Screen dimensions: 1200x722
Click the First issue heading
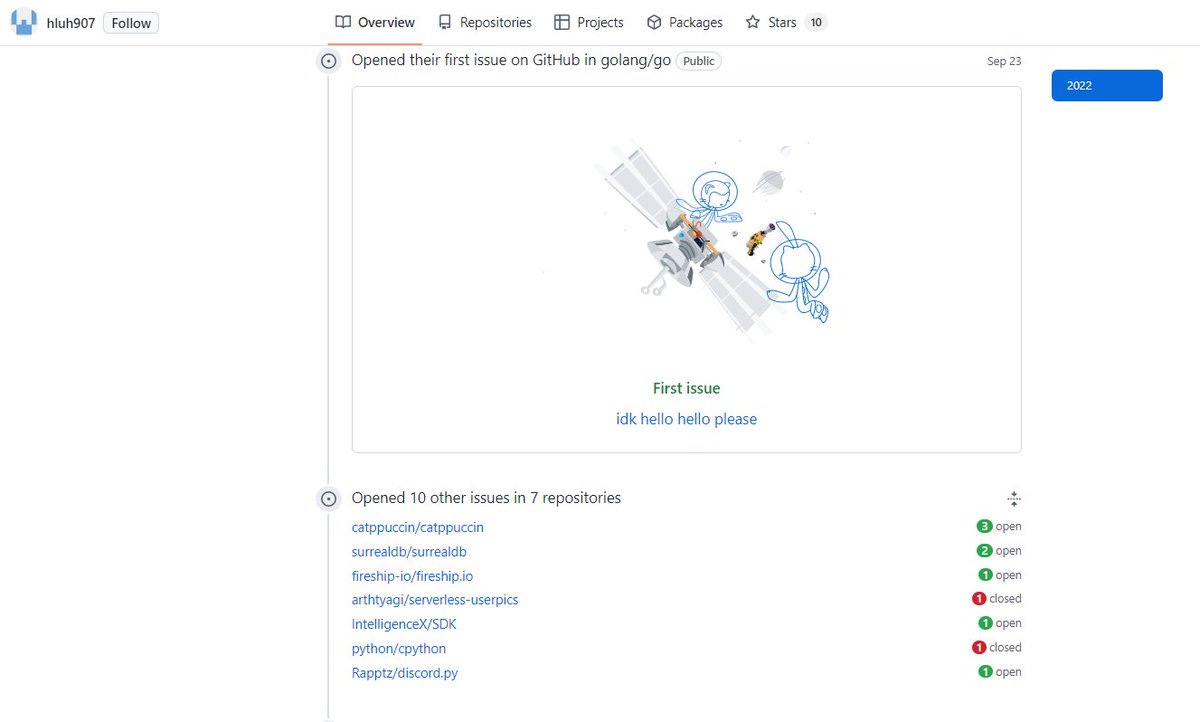pos(686,388)
